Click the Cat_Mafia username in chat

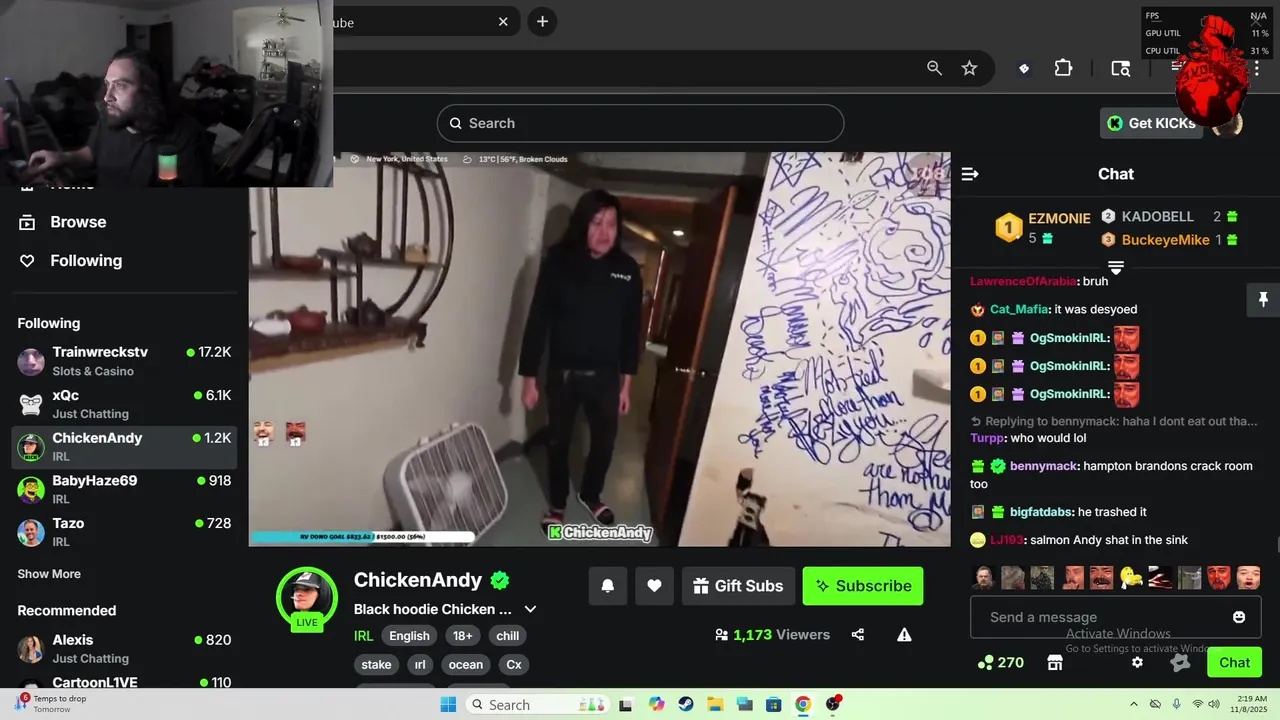click(x=1019, y=309)
